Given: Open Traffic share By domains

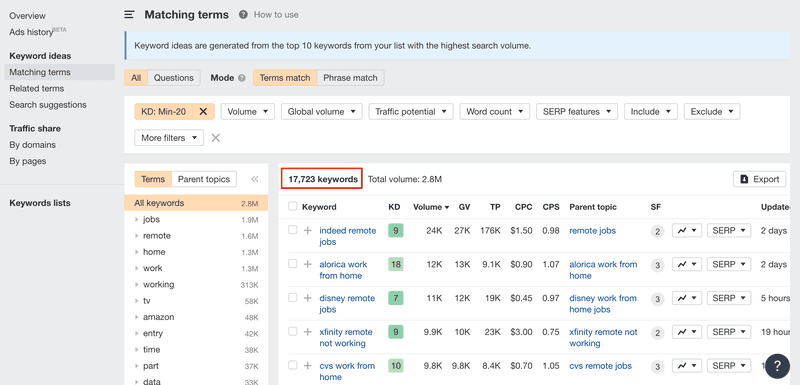Looking at the screenshot, I should point(33,145).
